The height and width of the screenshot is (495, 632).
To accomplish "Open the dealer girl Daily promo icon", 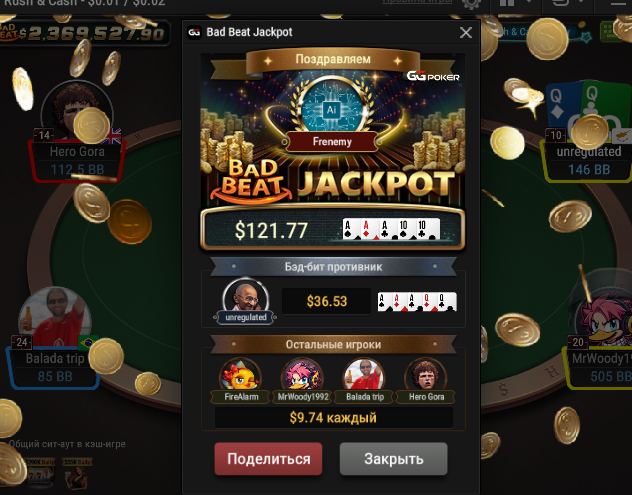I will (77, 472).
